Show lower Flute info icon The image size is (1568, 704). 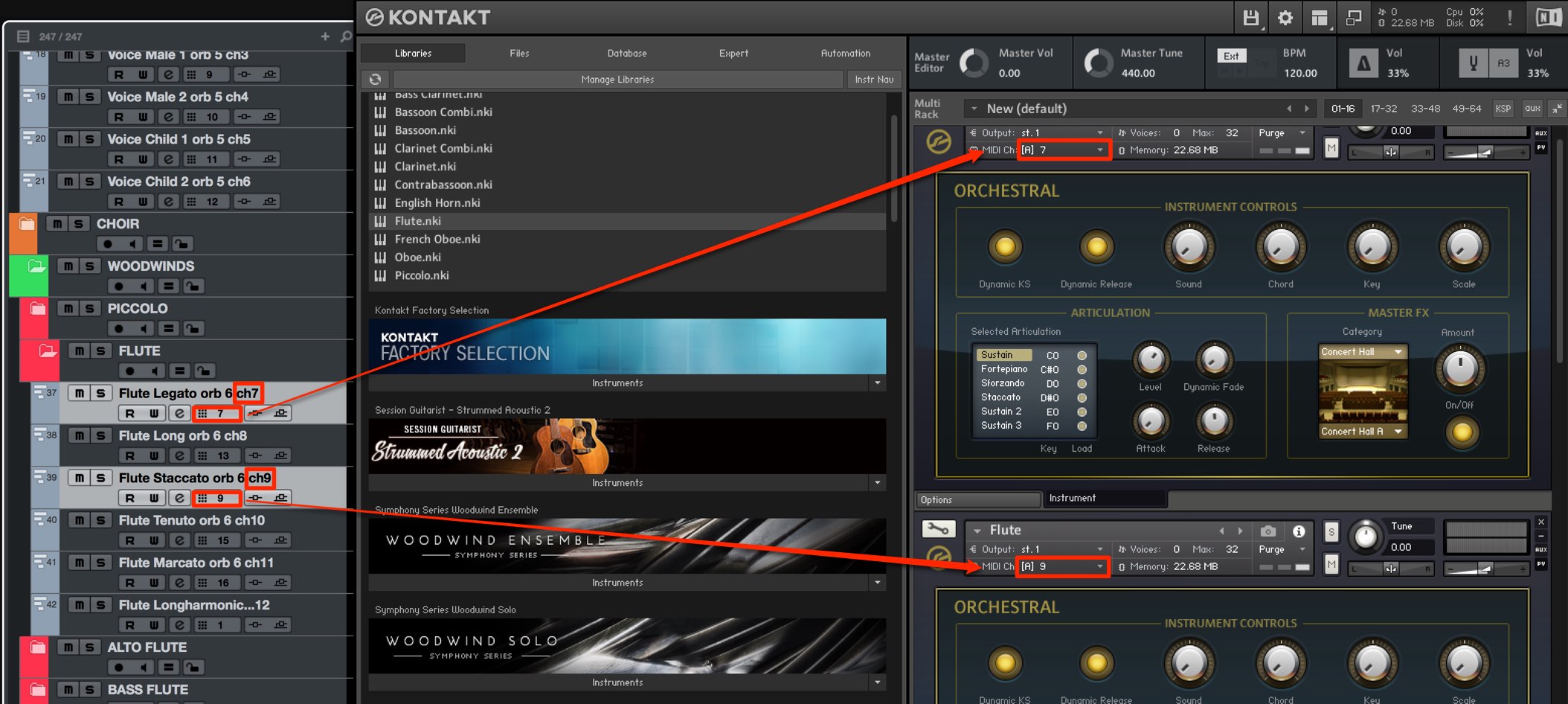click(1299, 531)
